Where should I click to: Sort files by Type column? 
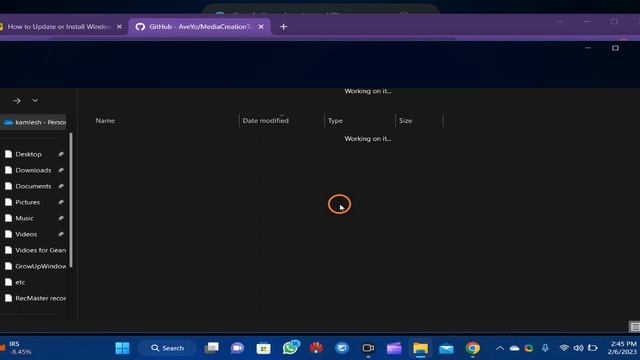[x=336, y=121]
